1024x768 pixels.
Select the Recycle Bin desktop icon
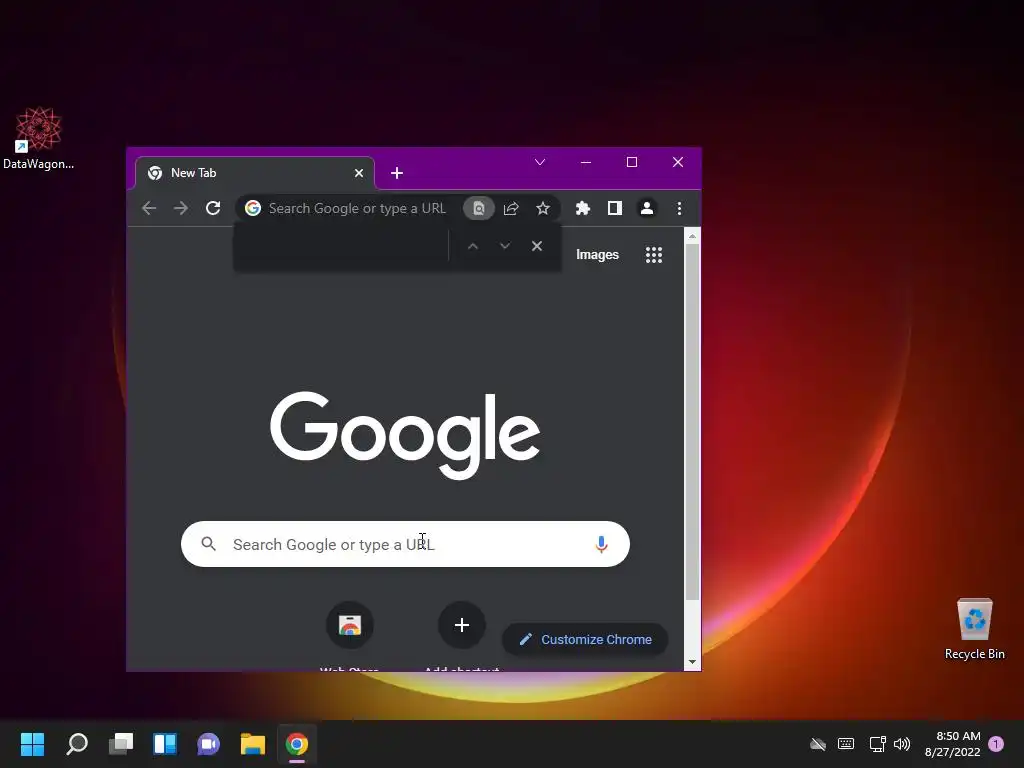(x=974, y=629)
